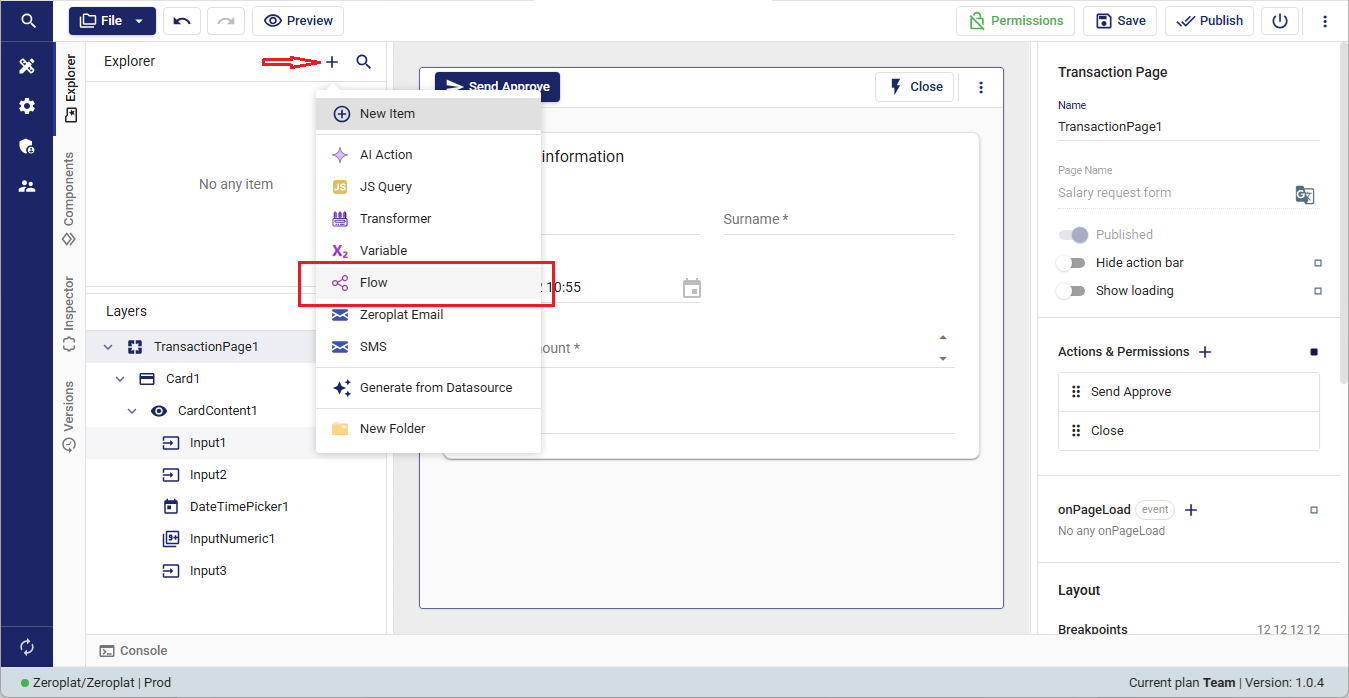Click the Name input field TransactionPage1
This screenshot has height=698, width=1349.
point(1188,127)
